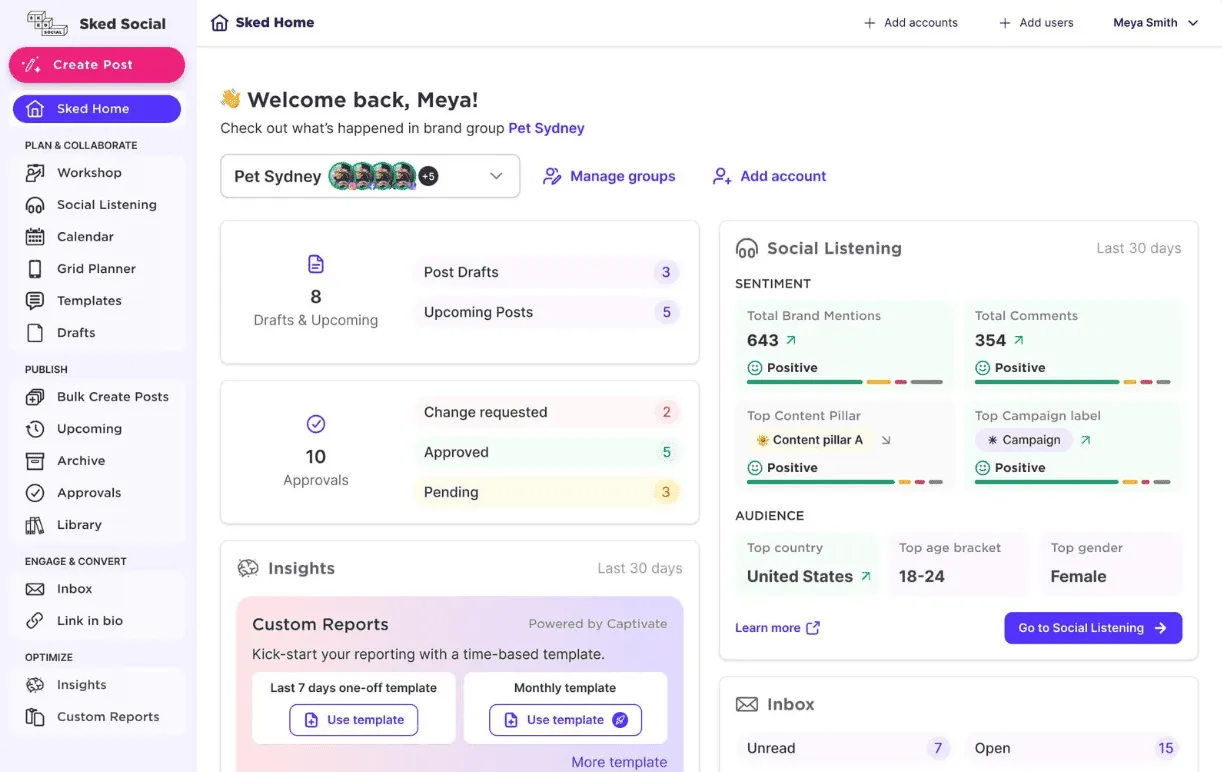
Task: Click the Campaign label tag
Action: point(1024,440)
